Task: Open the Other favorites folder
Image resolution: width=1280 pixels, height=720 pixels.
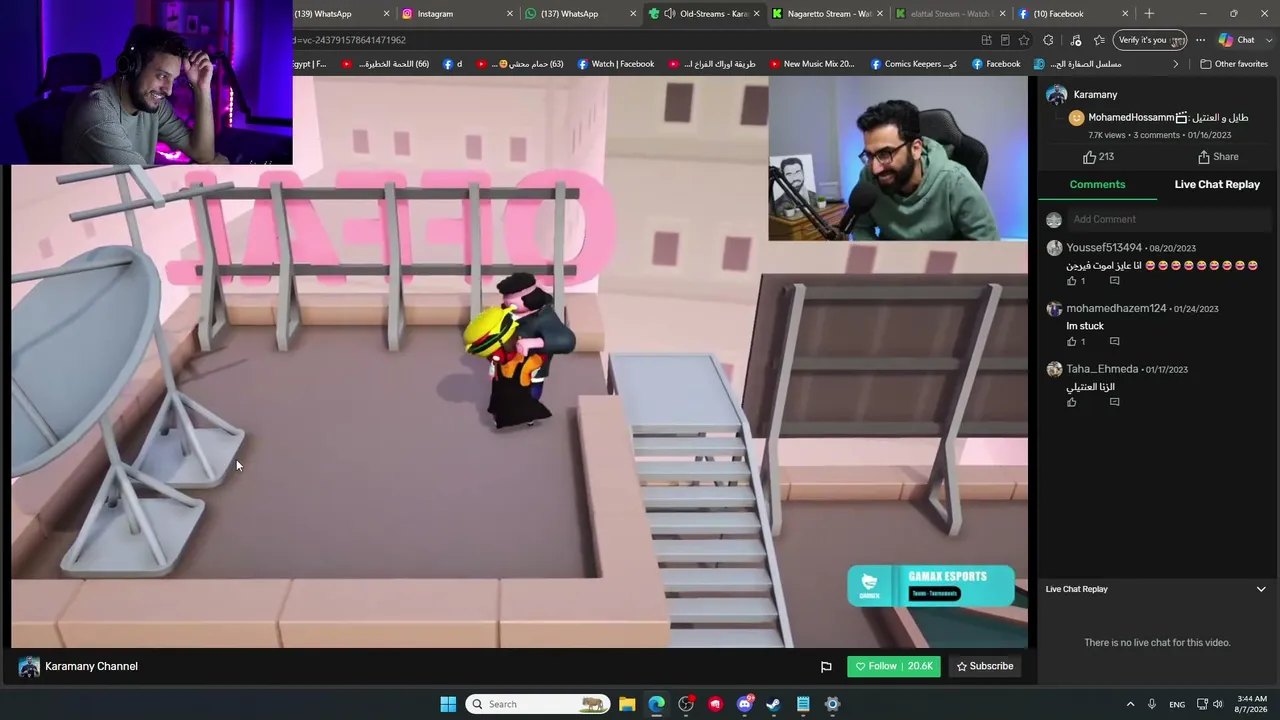Action: tap(1234, 64)
